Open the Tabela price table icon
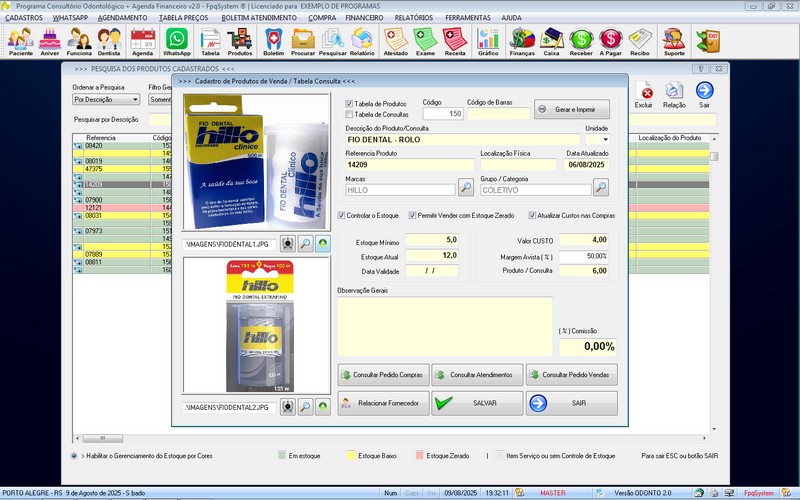Screen dimensions: 800x500 point(210,41)
